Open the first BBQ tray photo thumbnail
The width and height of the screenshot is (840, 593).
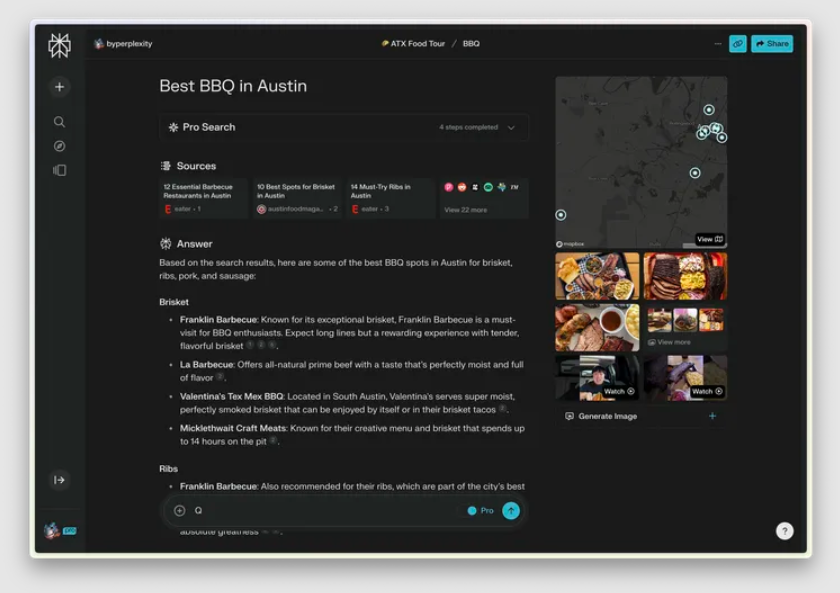pos(597,276)
